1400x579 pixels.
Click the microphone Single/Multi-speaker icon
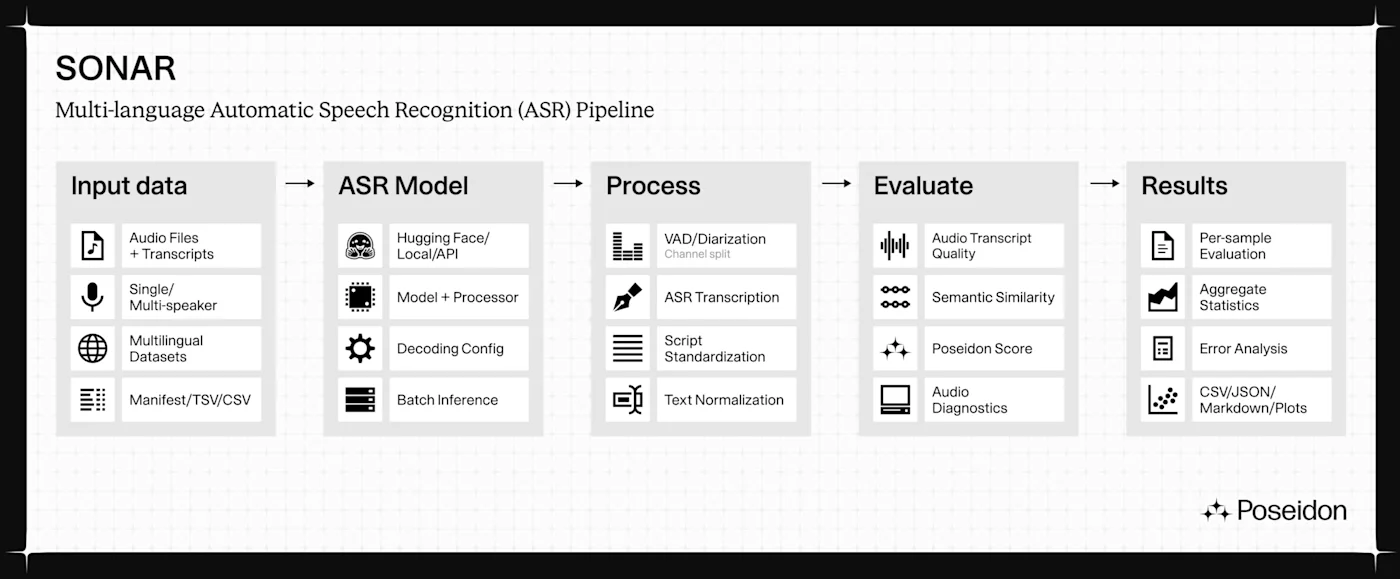click(93, 297)
